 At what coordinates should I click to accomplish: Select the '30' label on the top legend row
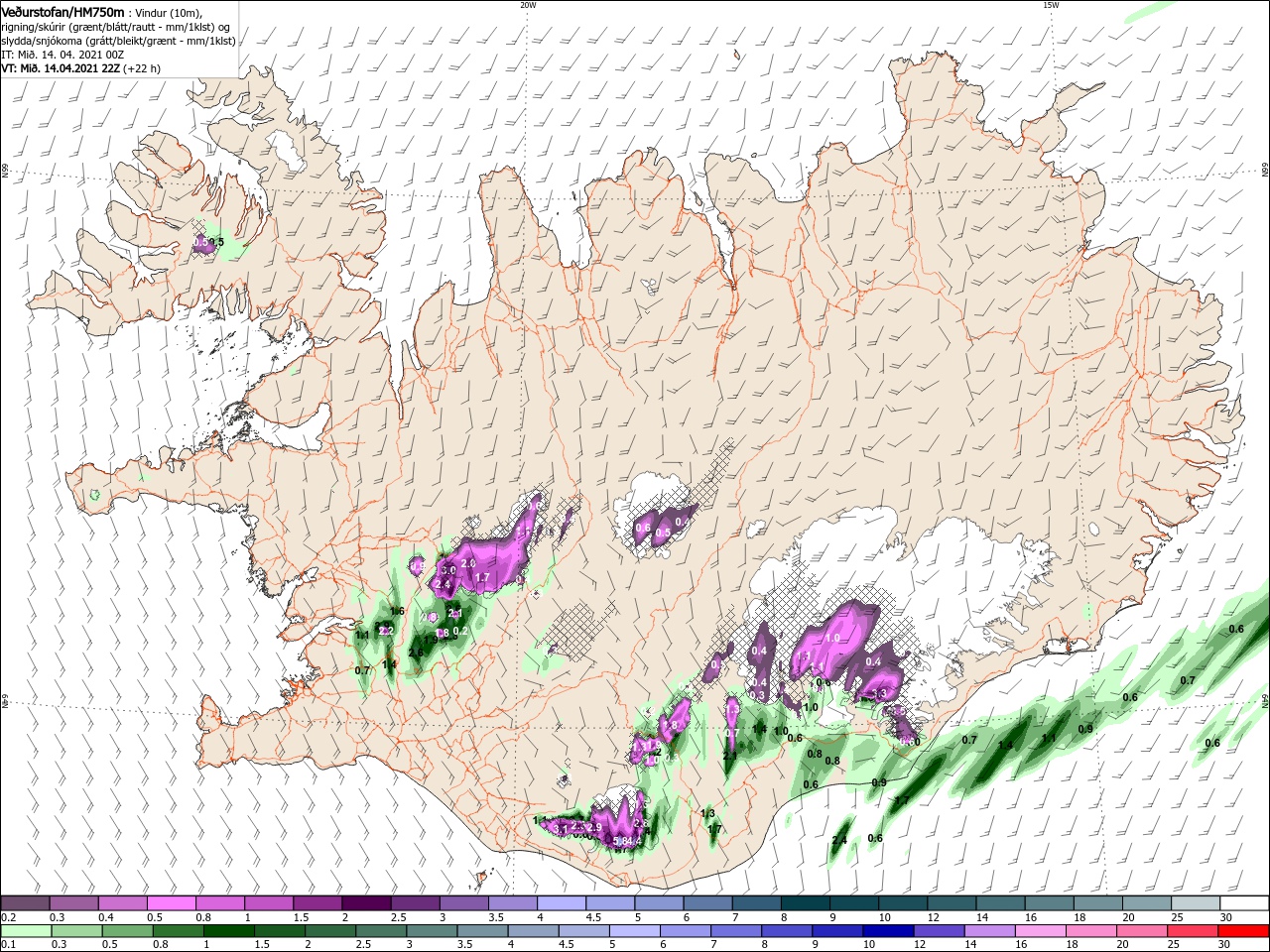1226,917
